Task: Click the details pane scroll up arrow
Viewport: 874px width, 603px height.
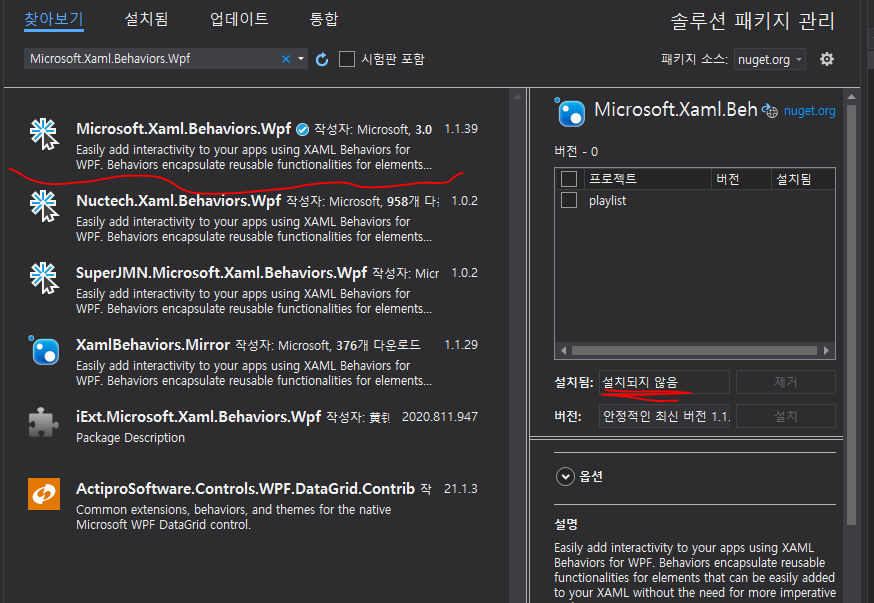Action: [x=851, y=97]
